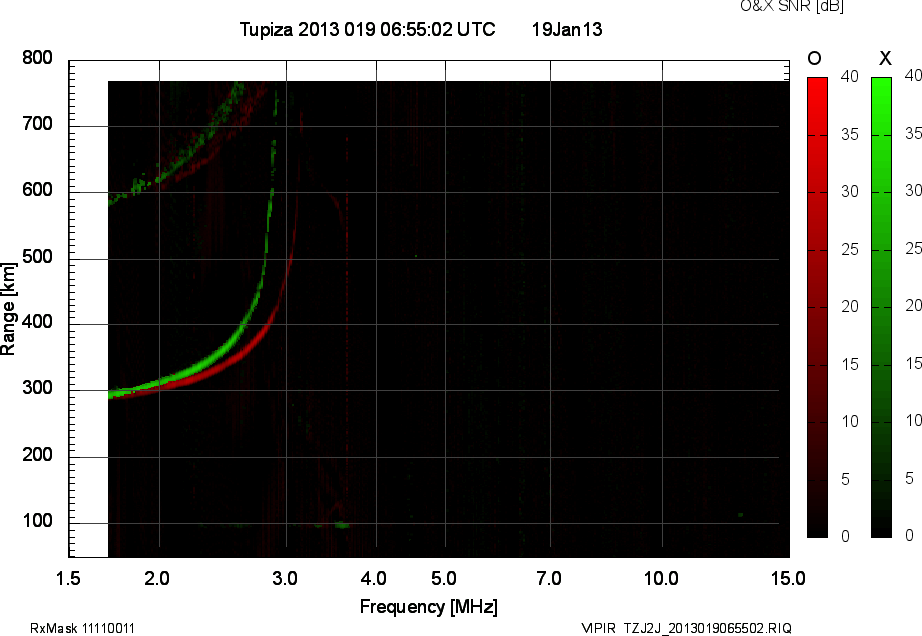Viewport: 922px width, 636px height.
Task: Click the 20 dB label on O colorbar
Action: point(850,306)
